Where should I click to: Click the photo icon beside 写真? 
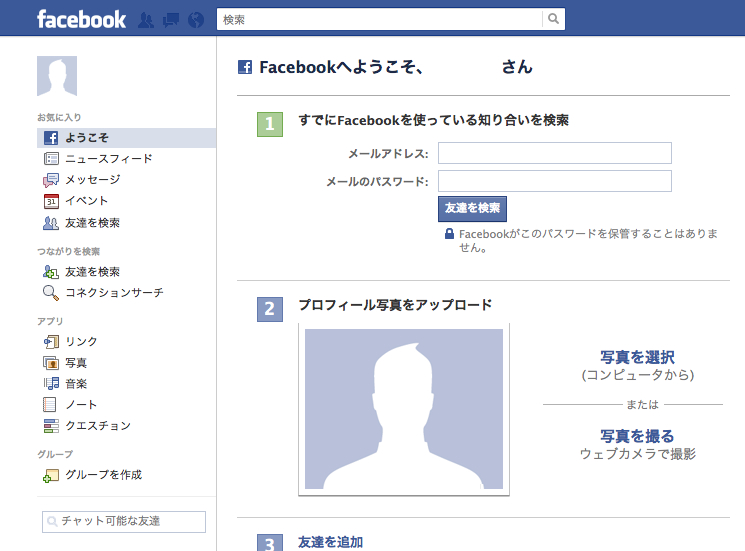tap(51, 363)
